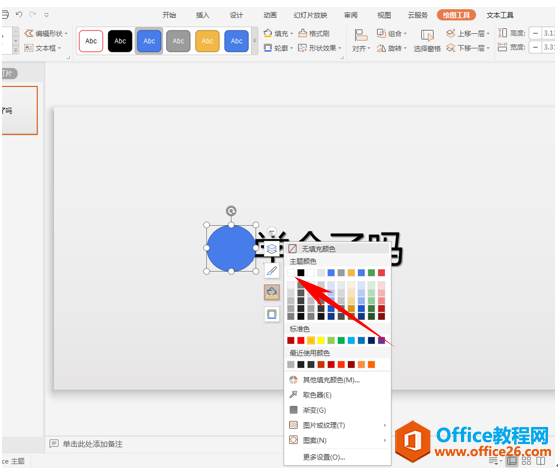
Task: Select the black Abc shape style
Action: pos(120,41)
